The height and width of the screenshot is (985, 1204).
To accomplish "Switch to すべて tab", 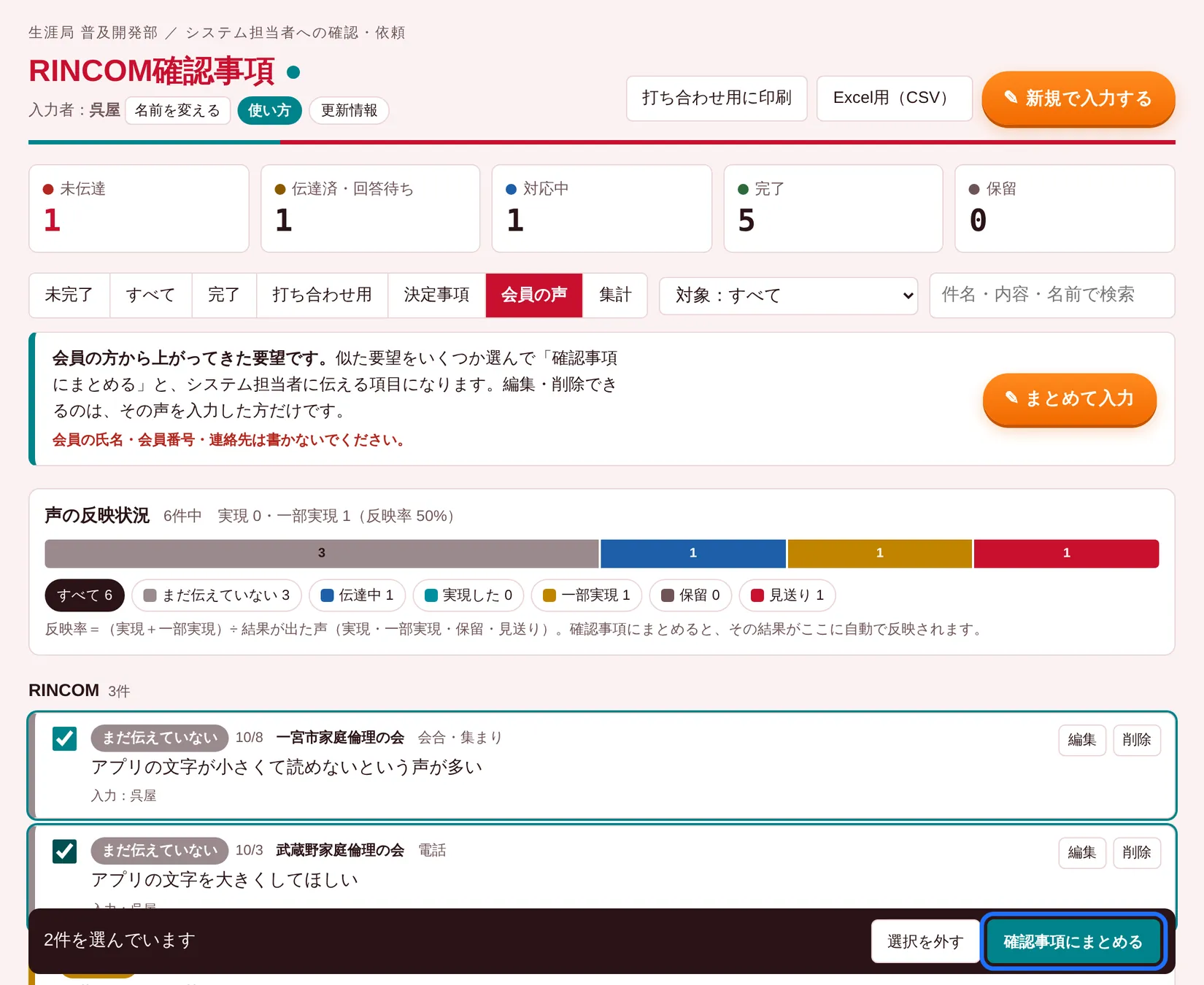I will tap(150, 295).
